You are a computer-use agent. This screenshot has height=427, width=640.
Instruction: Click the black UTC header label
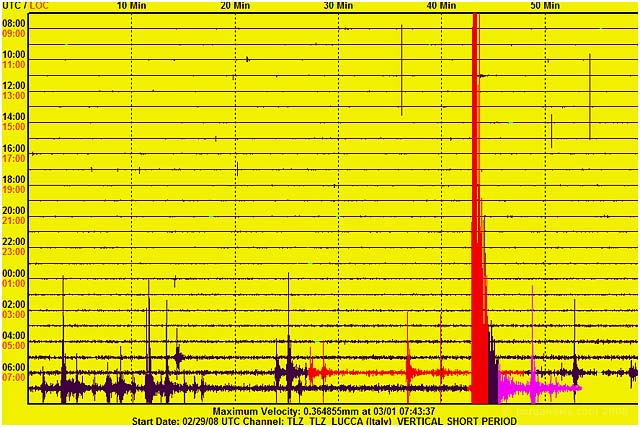coord(10,6)
